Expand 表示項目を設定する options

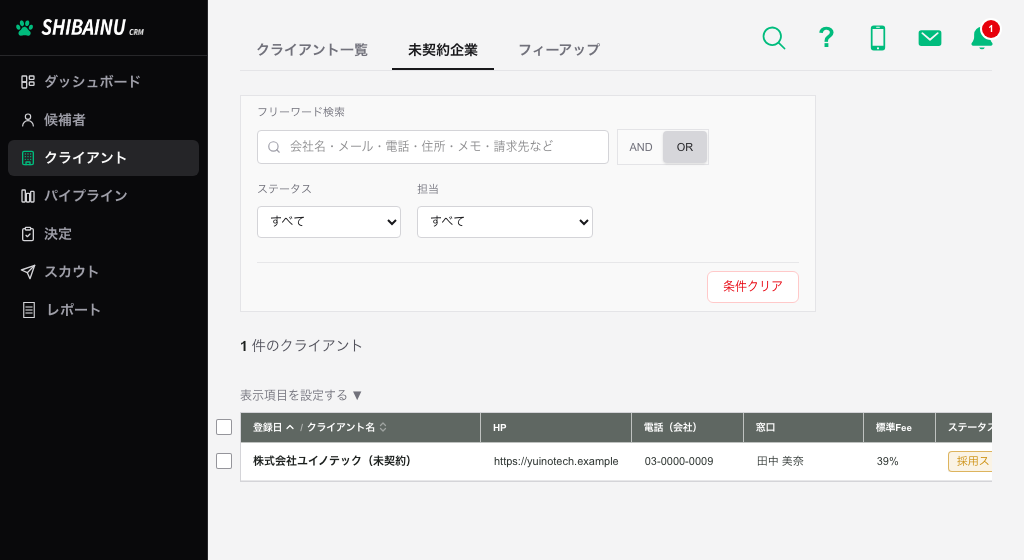click(300, 396)
